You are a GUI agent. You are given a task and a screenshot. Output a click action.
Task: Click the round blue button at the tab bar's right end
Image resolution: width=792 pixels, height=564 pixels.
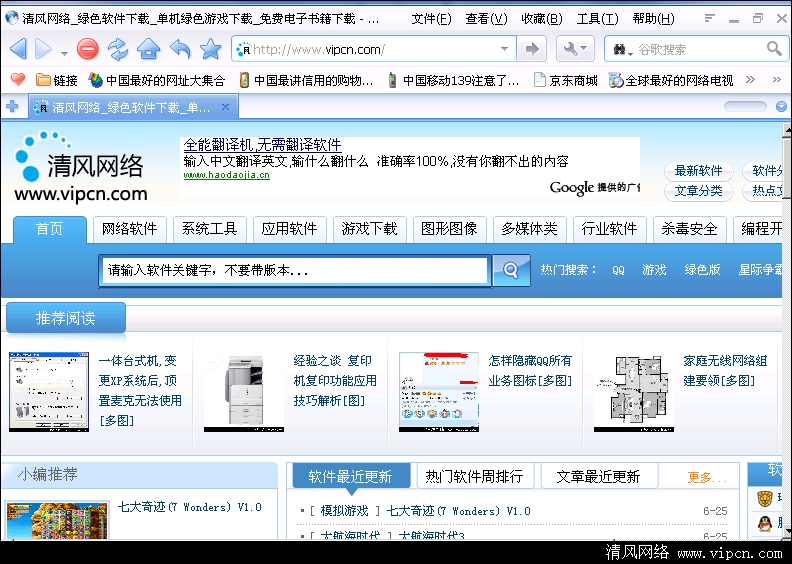781,107
